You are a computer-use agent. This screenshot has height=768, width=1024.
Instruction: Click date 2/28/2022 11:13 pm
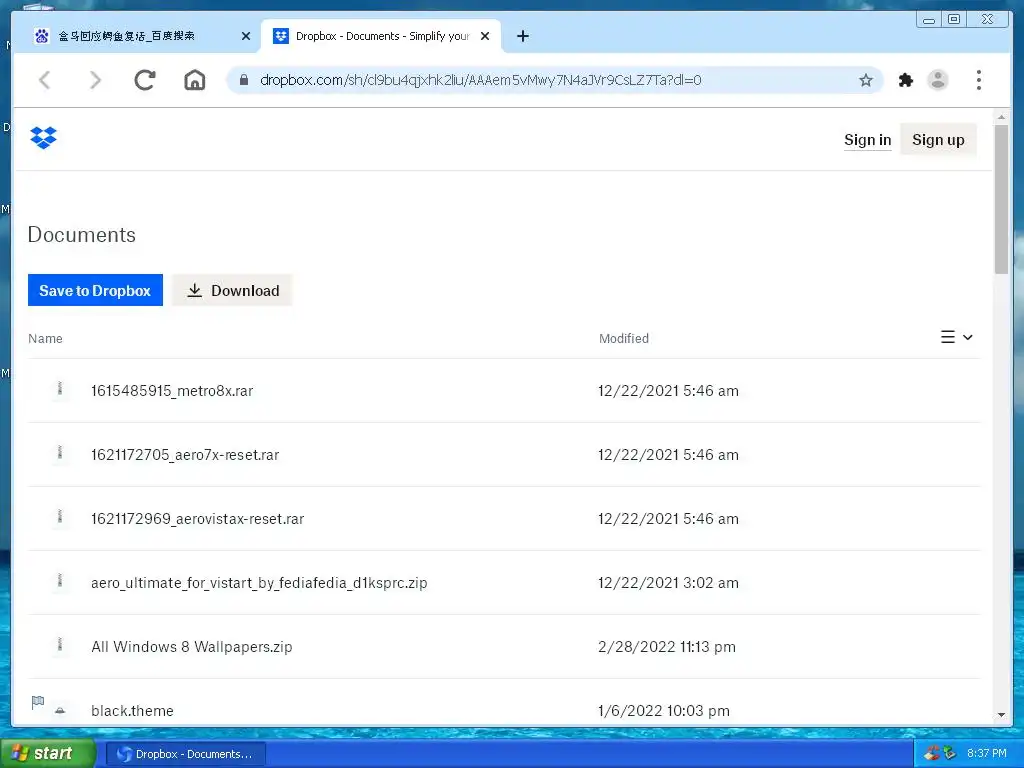pos(667,647)
